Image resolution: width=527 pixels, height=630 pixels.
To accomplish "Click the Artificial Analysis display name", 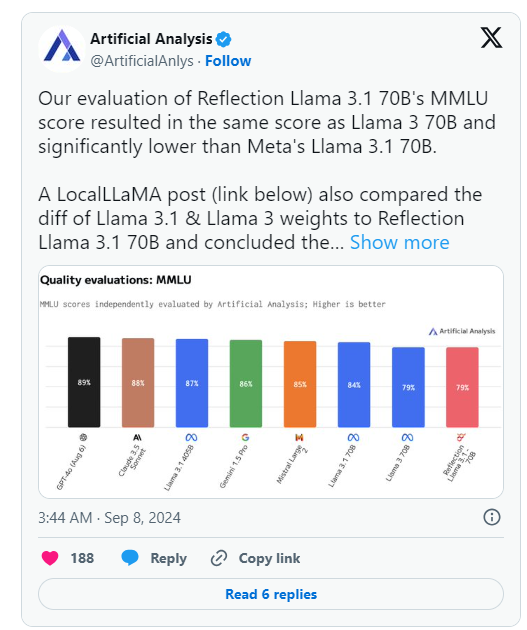I will pos(151,39).
